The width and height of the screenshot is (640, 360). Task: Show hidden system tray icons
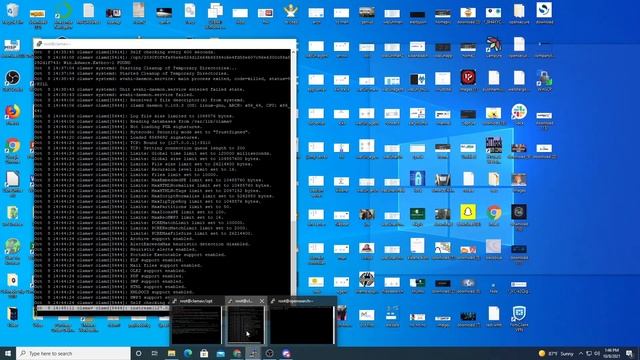tap(581, 353)
